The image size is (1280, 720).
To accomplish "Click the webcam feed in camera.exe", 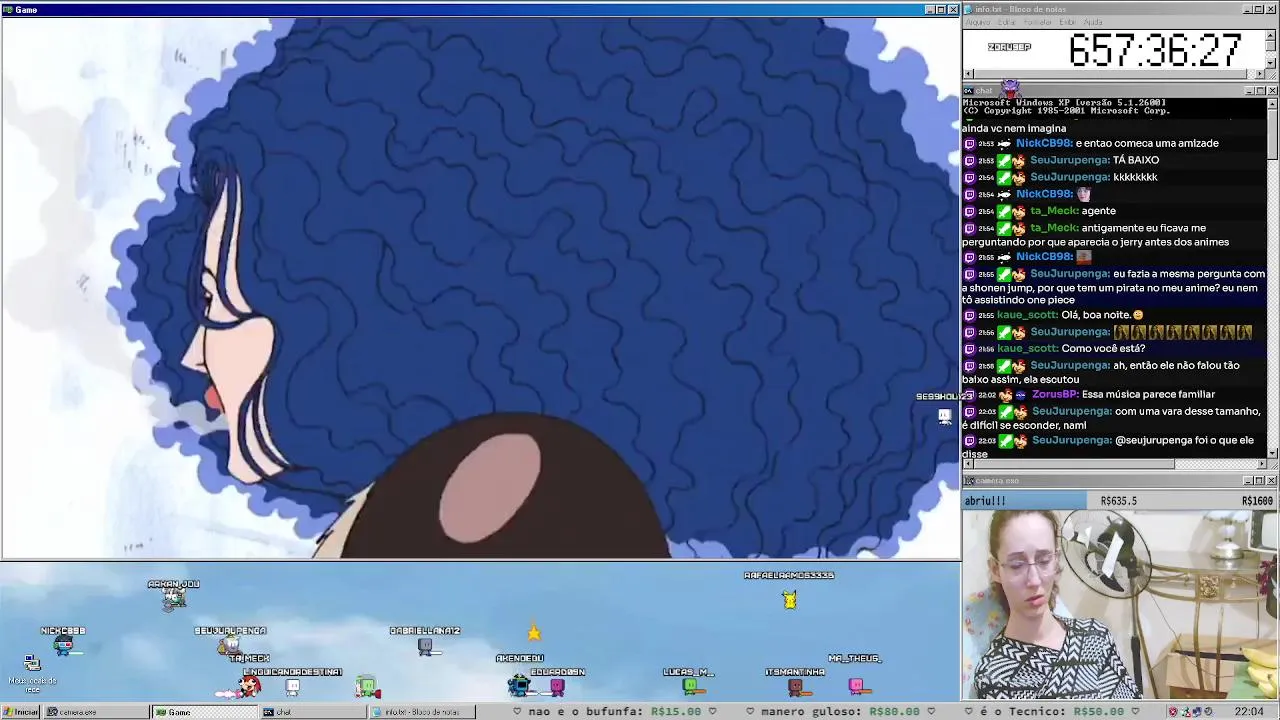I will (x=1120, y=604).
